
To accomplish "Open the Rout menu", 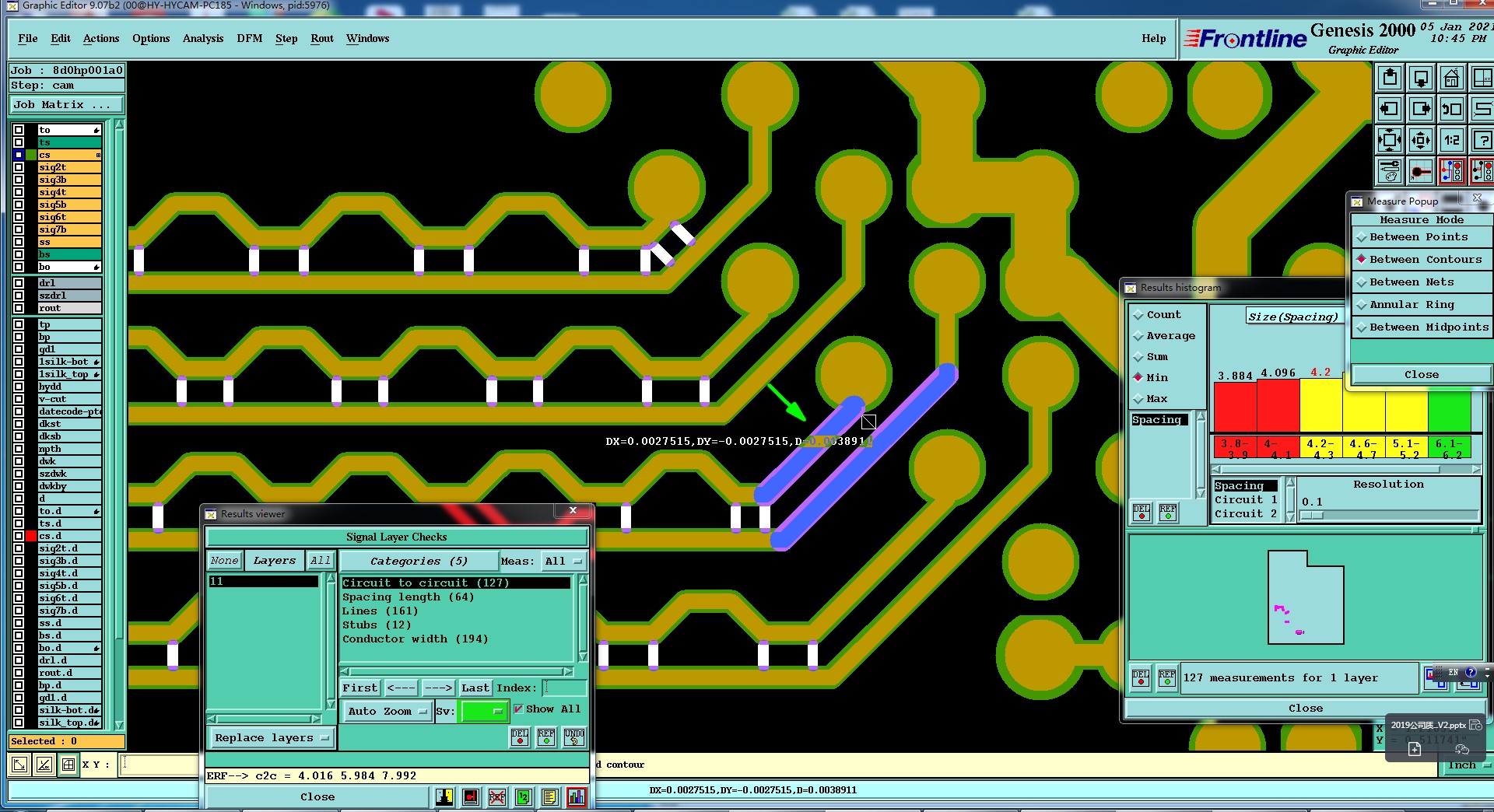I will 322,38.
